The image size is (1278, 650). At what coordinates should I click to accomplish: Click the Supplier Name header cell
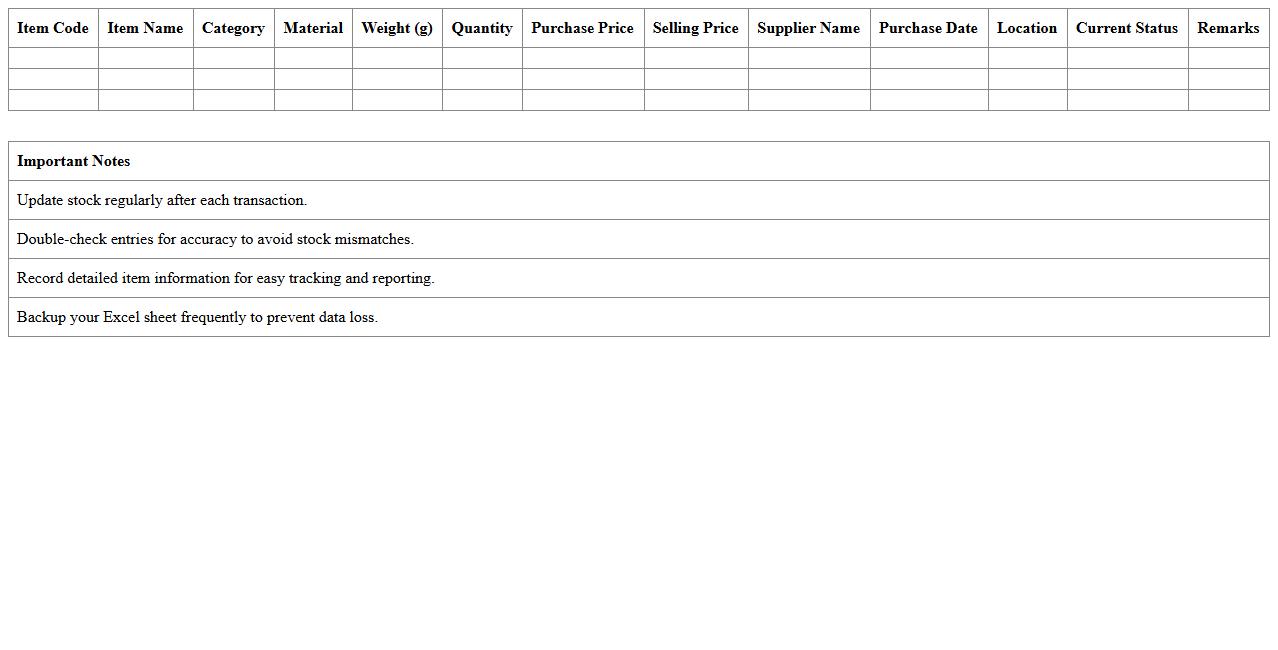pos(808,28)
